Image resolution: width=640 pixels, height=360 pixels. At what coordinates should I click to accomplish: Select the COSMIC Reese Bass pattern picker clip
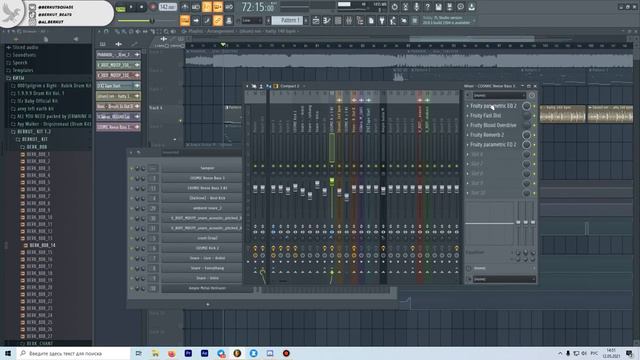118,127
